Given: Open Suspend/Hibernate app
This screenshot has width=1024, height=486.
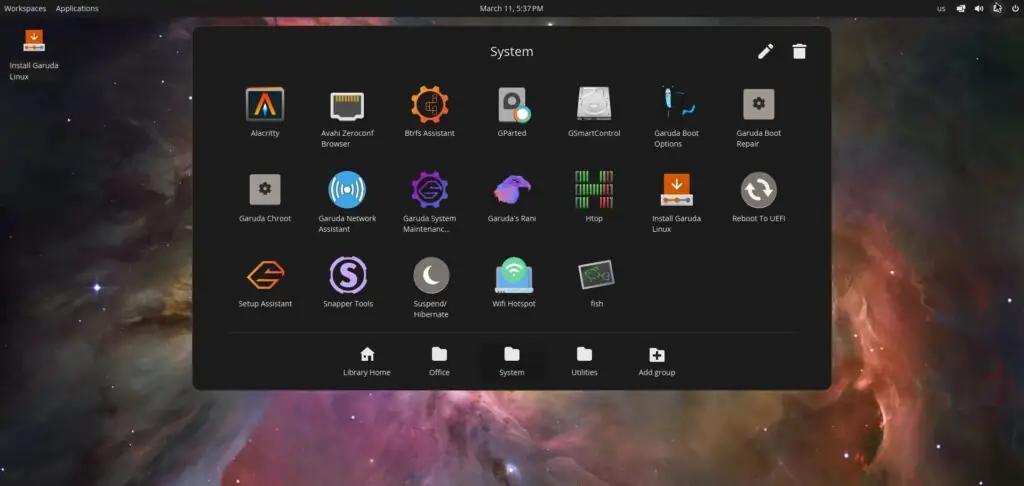Looking at the screenshot, I should [431, 275].
